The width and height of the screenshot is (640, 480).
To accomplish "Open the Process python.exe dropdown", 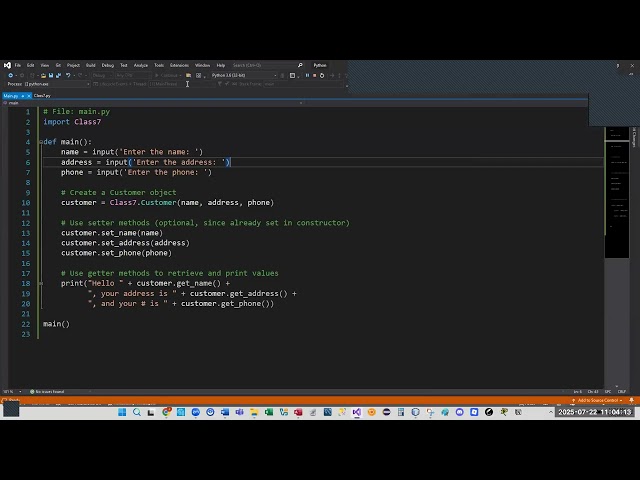I will pos(57,84).
